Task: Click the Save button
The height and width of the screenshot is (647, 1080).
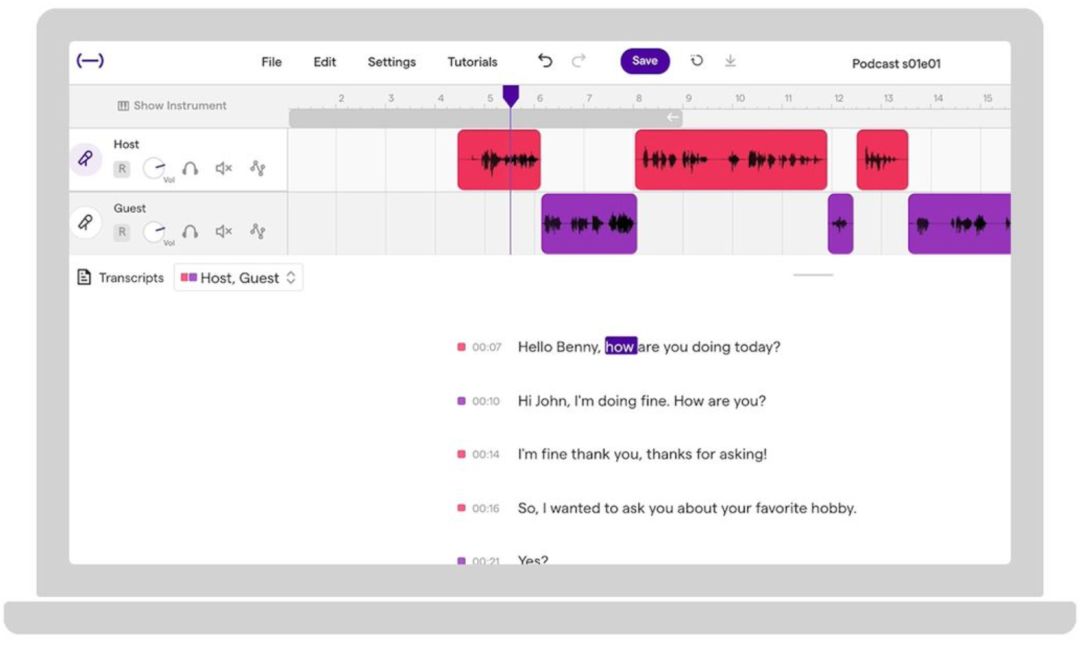Action: pos(645,61)
